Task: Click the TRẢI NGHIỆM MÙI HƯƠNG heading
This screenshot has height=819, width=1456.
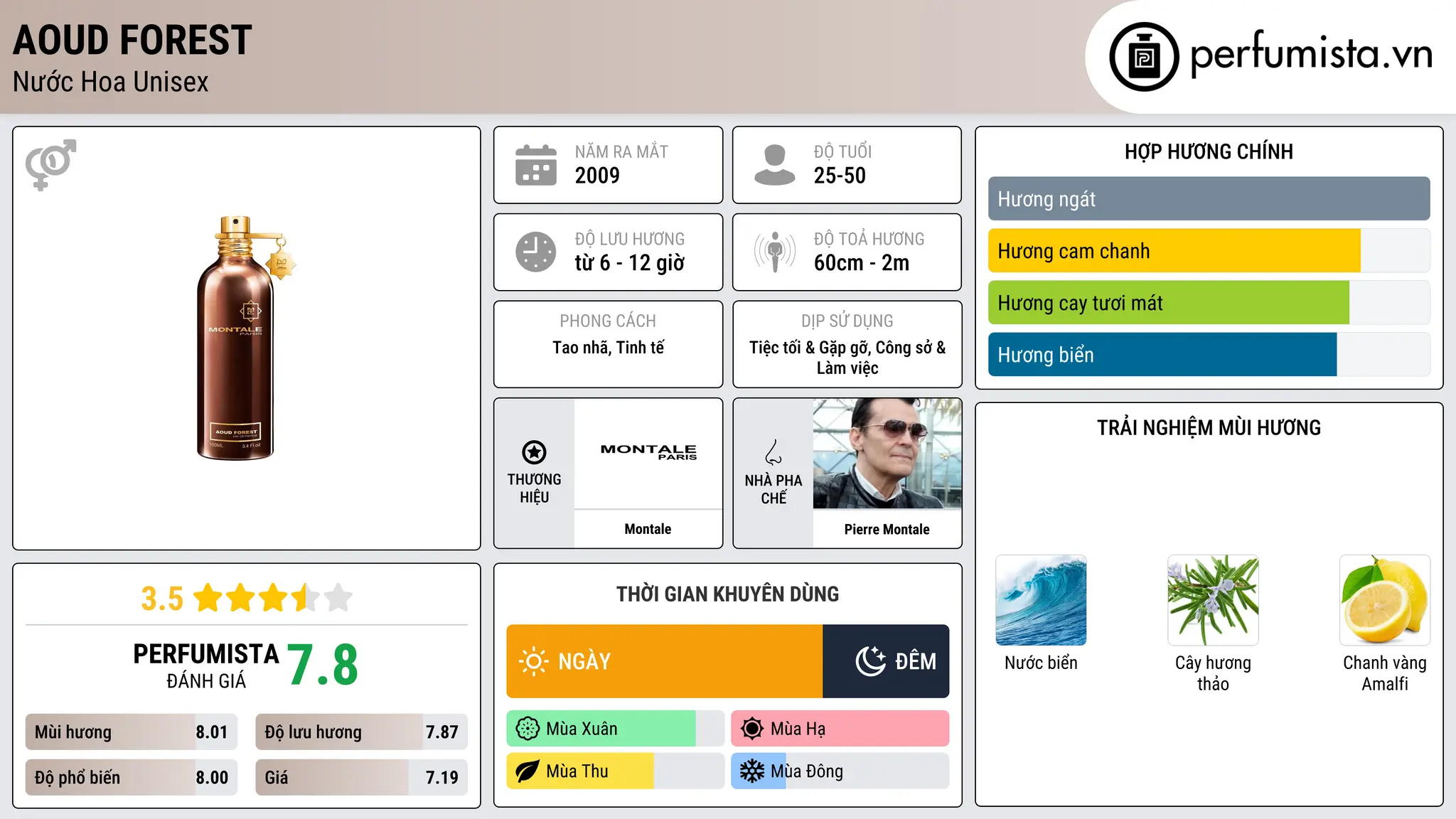Action: point(1209,427)
